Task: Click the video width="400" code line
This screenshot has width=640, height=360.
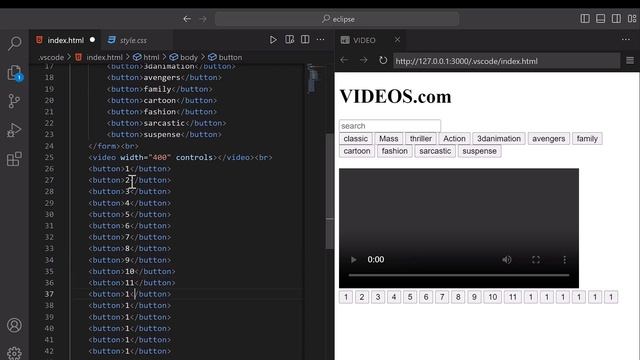Action: point(181,157)
